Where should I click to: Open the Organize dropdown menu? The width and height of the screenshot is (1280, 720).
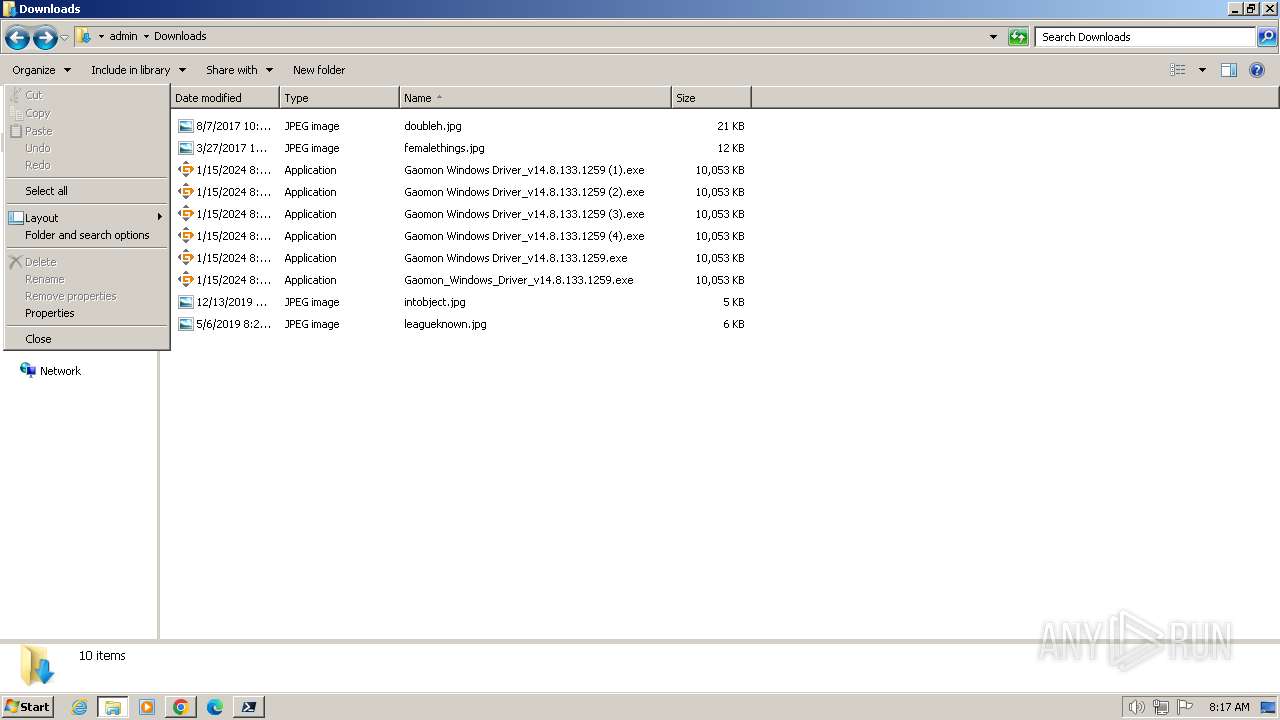41,70
